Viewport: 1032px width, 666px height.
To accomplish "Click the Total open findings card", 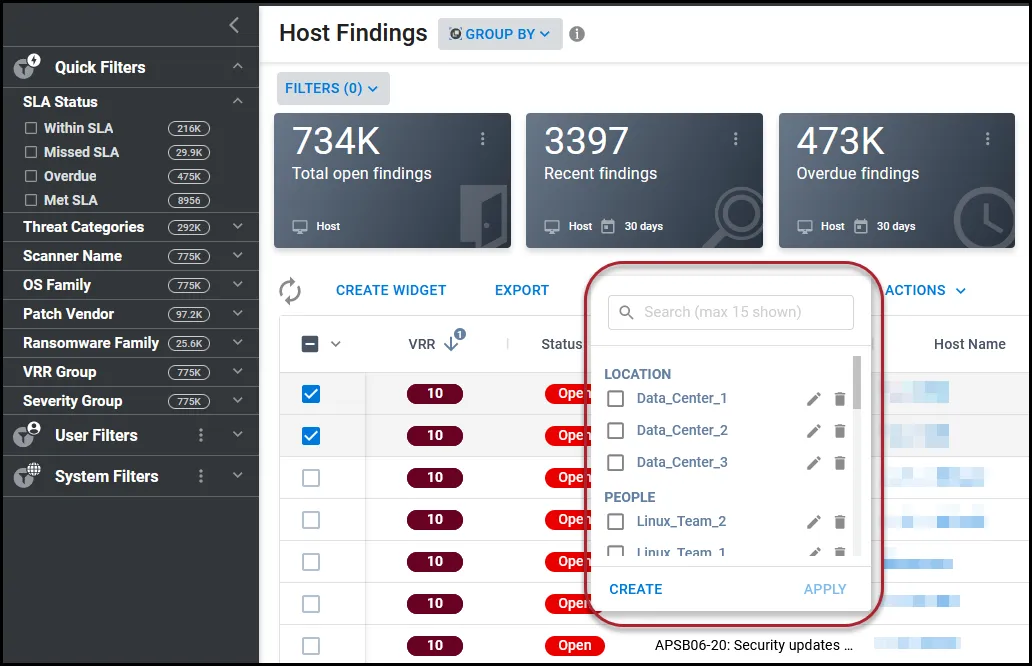I will tap(392, 180).
